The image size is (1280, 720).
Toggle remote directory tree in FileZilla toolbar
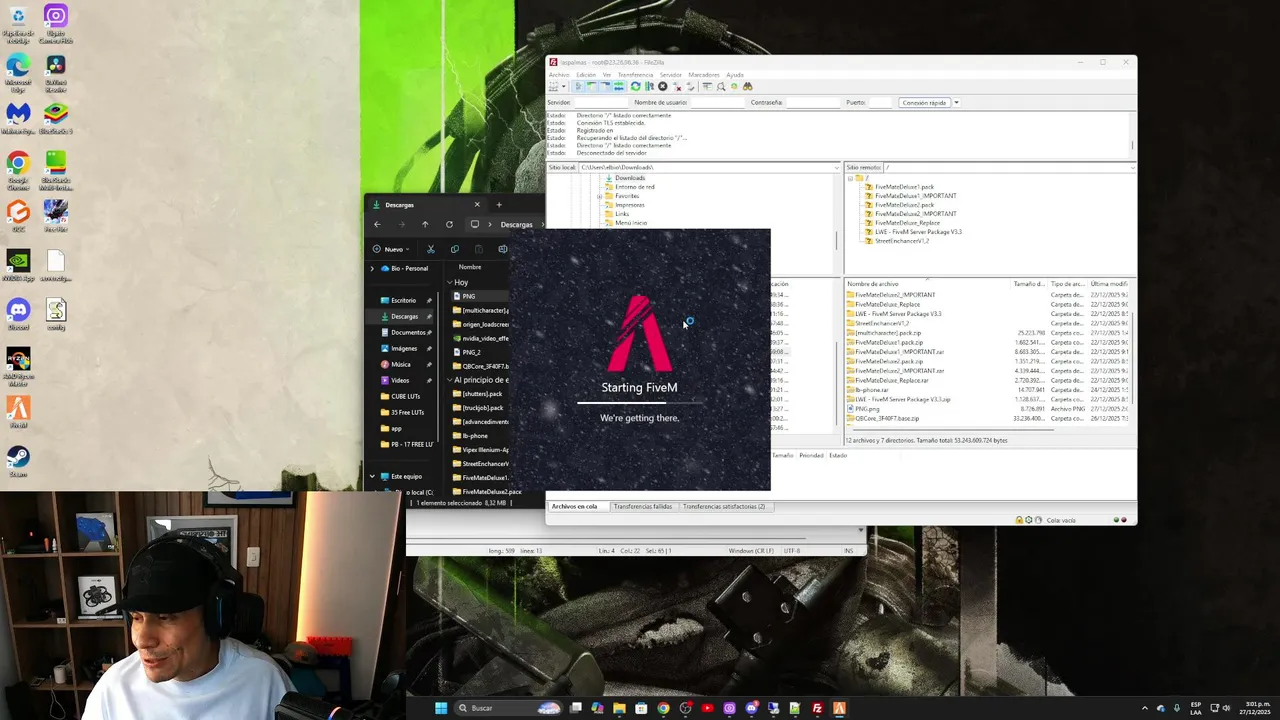(605, 86)
